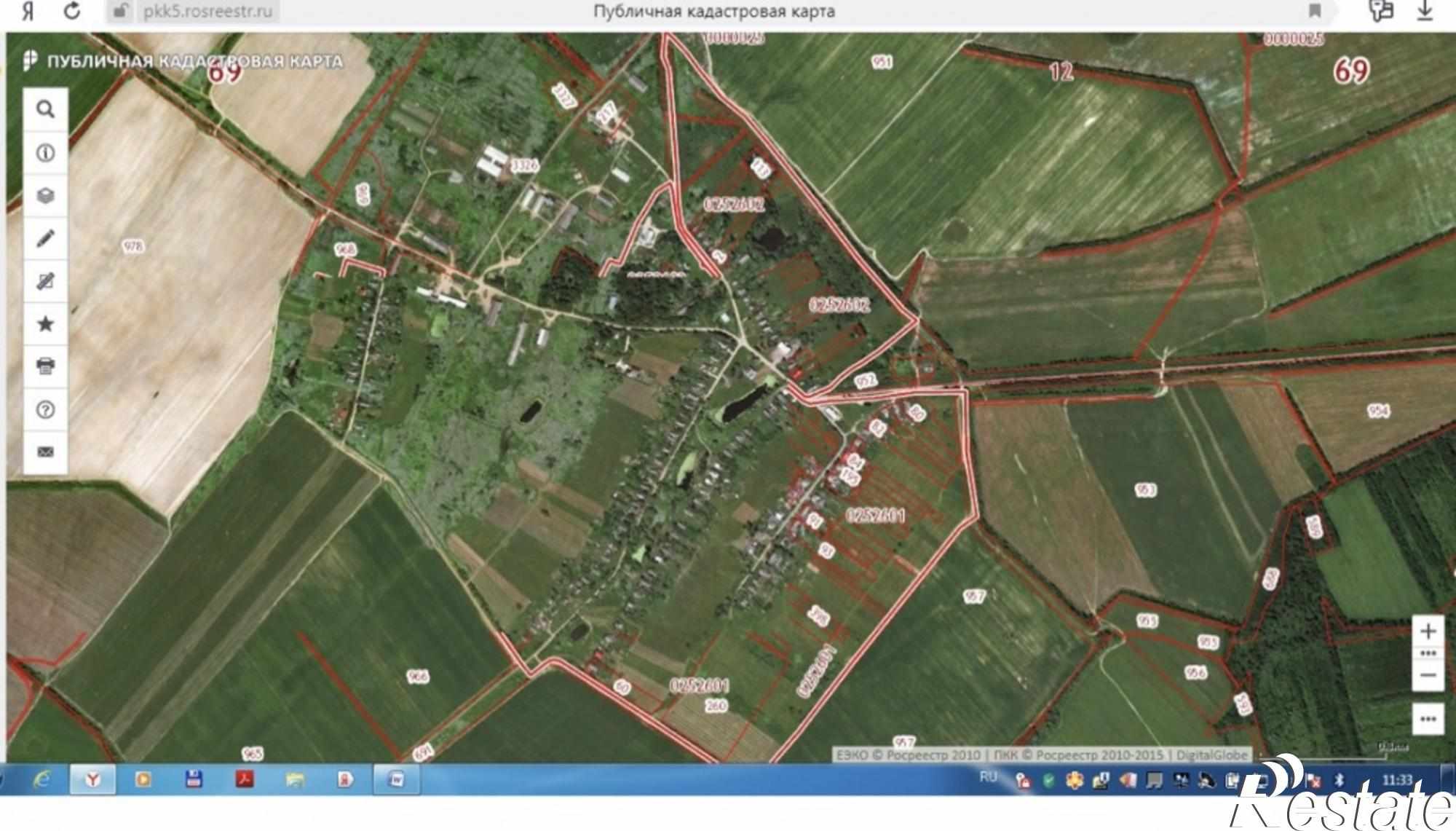This screenshot has width=1456, height=831.
Task: Expand the bottom three-dots map options button
Action: (1428, 719)
